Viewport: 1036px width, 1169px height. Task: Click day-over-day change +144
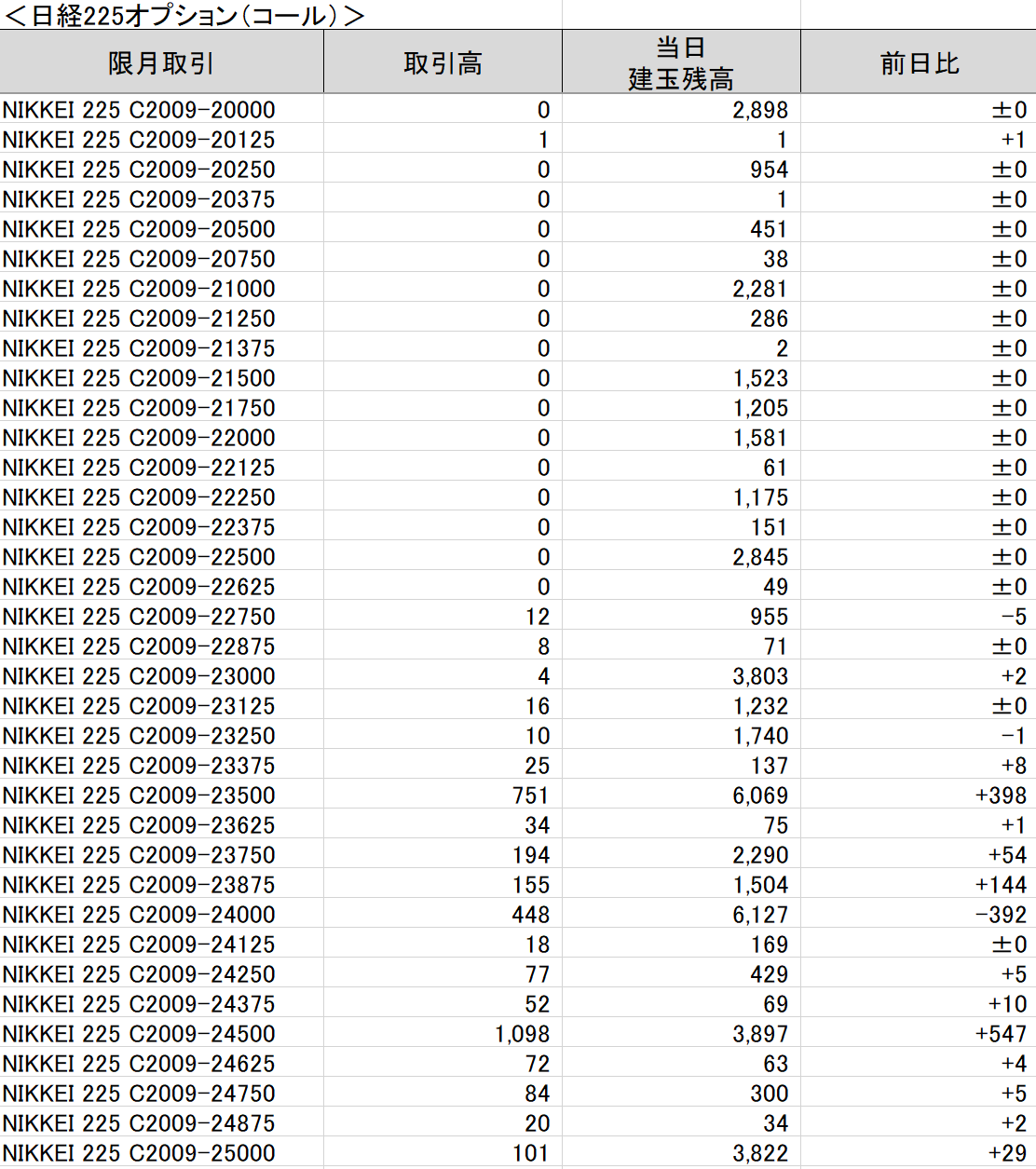click(x=1002, y=885)
